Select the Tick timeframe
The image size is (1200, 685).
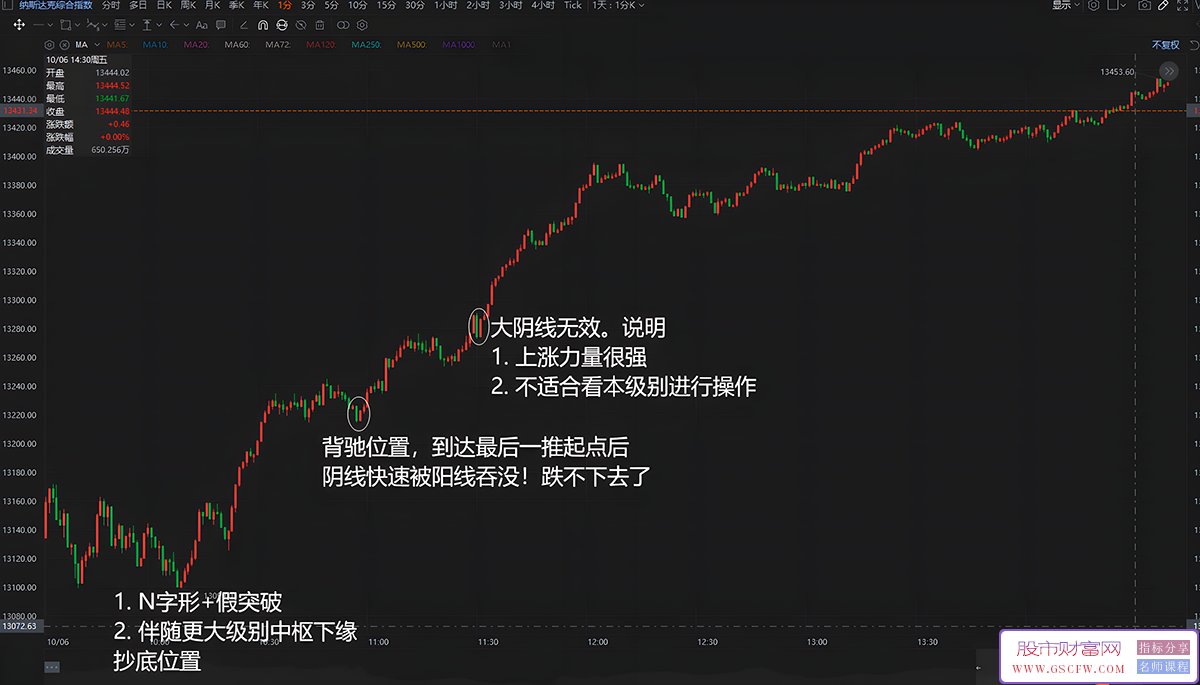tap(573, 5)
